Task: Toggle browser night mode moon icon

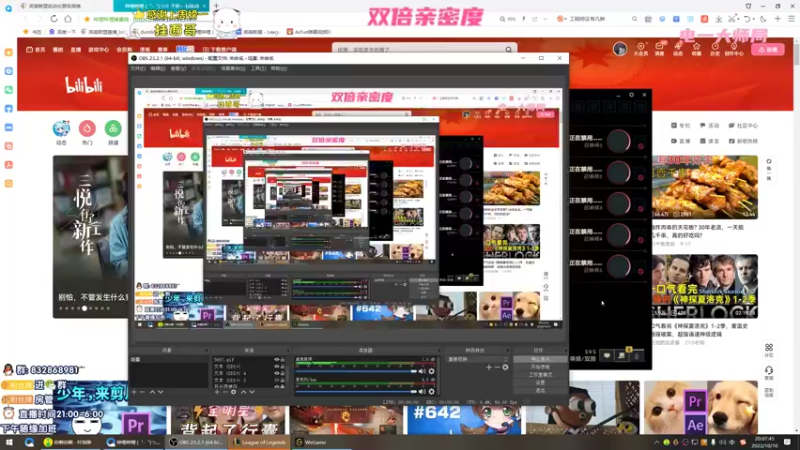Action: [x=763, y=19]
